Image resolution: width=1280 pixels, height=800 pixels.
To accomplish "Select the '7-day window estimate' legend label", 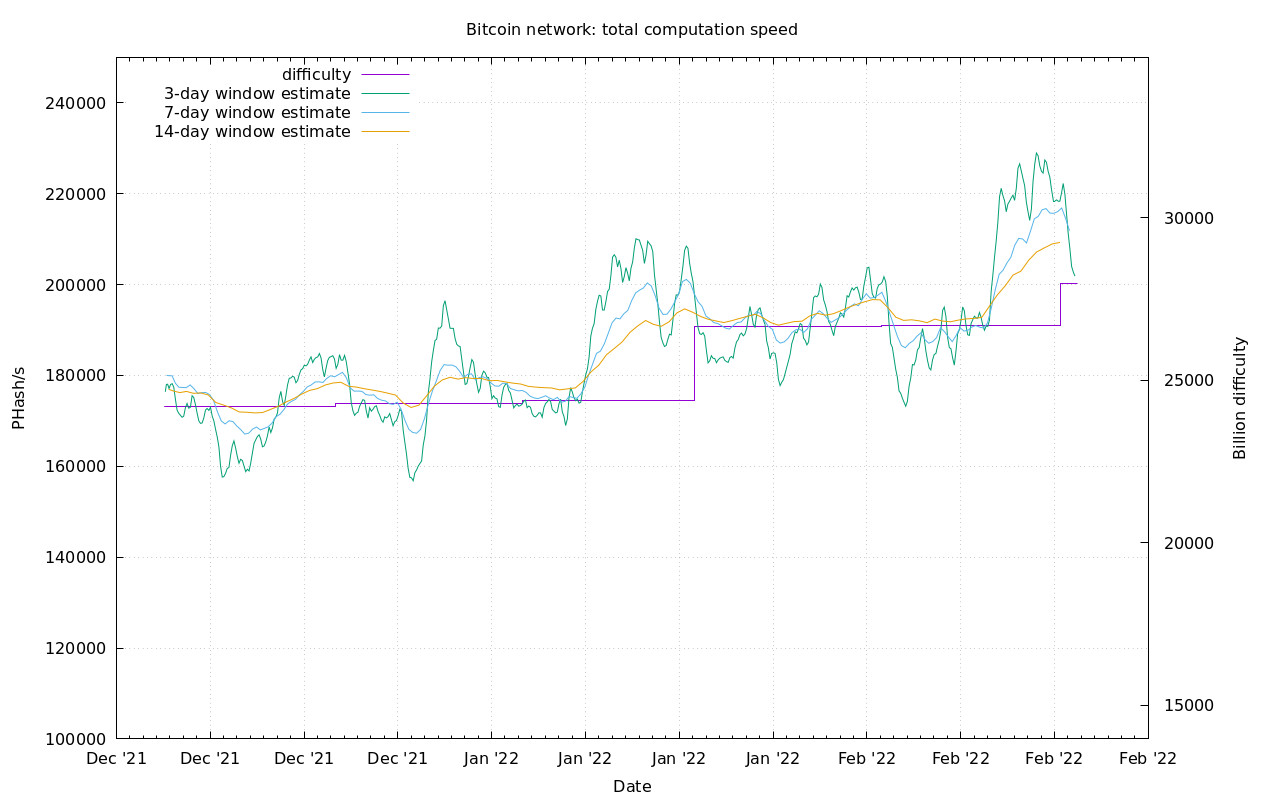I will click(x=257, y=113).
